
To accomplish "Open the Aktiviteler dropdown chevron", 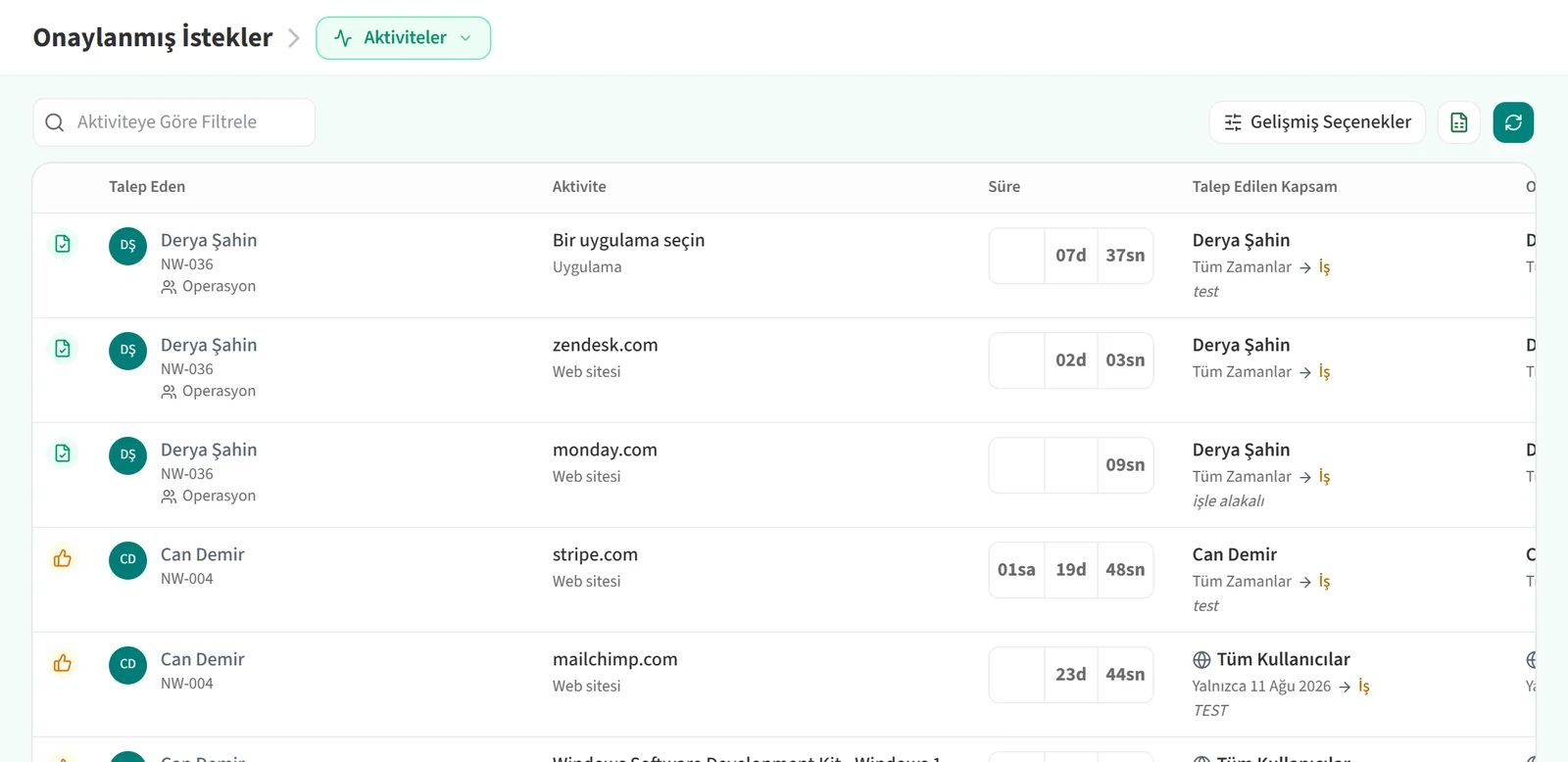I will [x=465, y=38].
